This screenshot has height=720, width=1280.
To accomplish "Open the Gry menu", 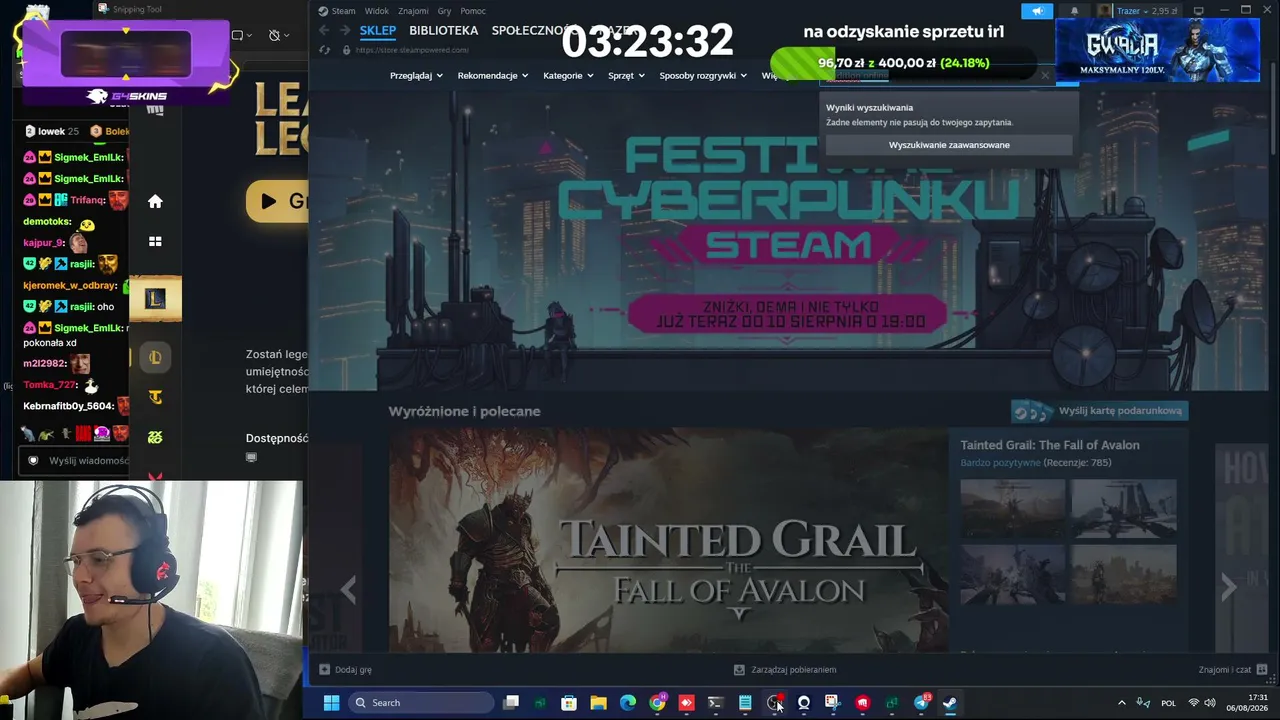I will 444,11.
